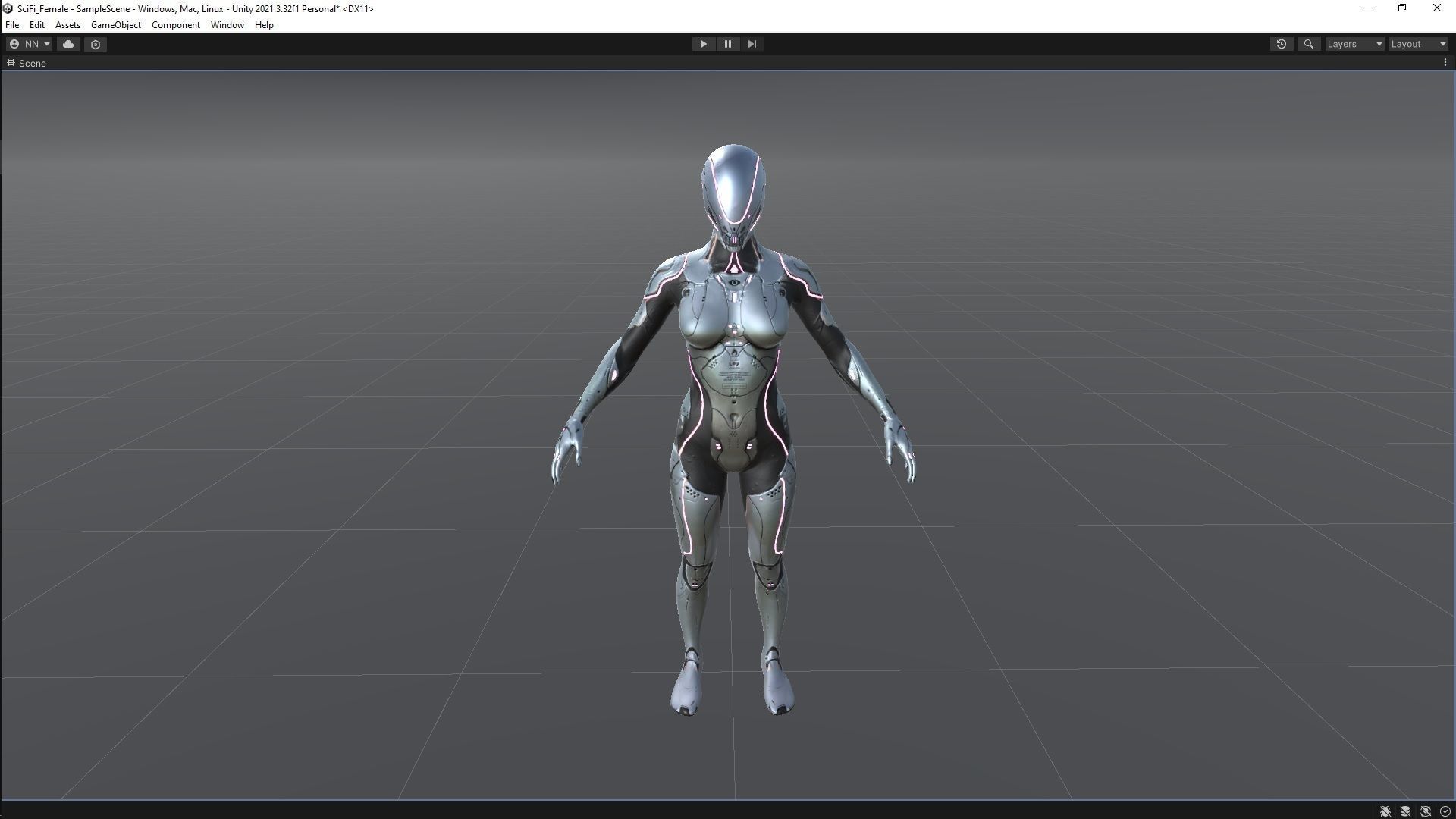Image resolution: width=1456 pixels, height=819 pixels.
Task: Advance one frame with the Step button
Action: [x=752, y=44]
